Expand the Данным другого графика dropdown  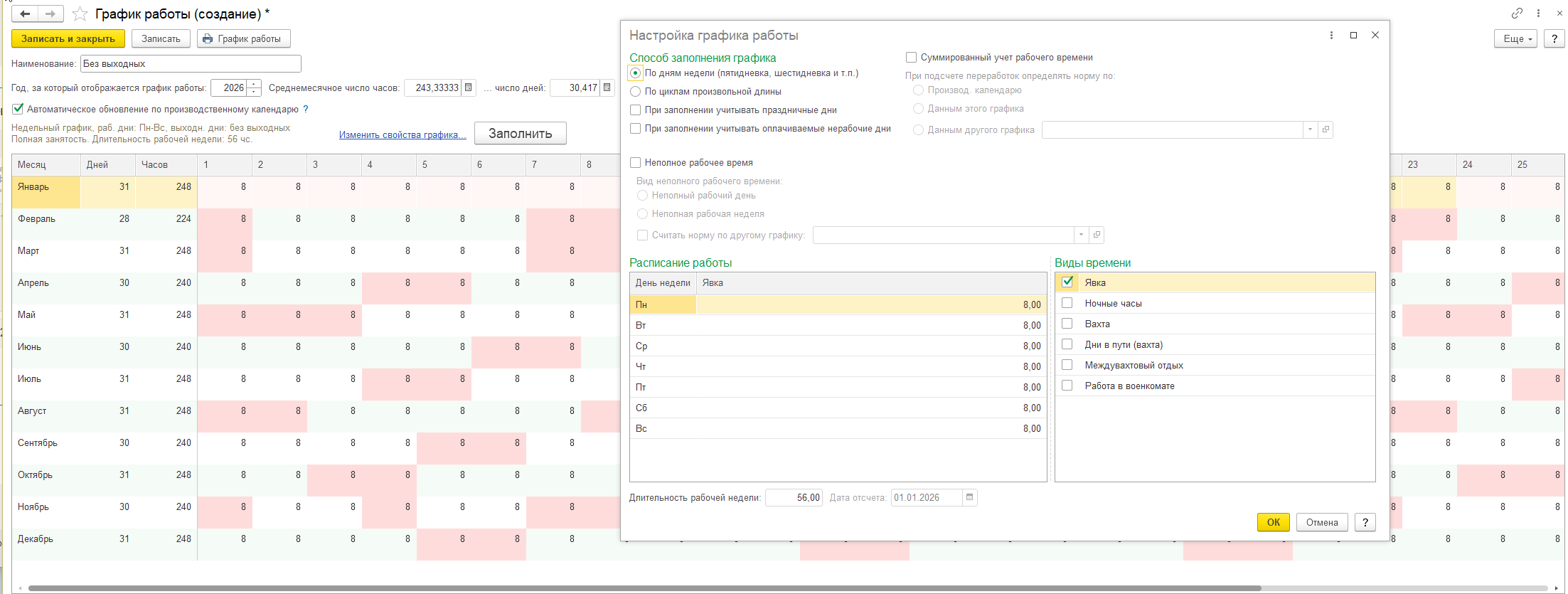tap(1310, 129)
